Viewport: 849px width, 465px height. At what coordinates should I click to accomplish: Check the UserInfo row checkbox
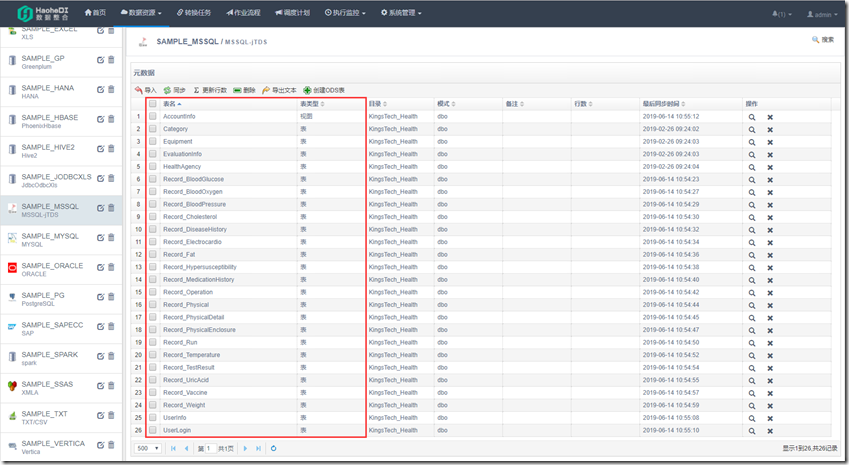point(153,417)
